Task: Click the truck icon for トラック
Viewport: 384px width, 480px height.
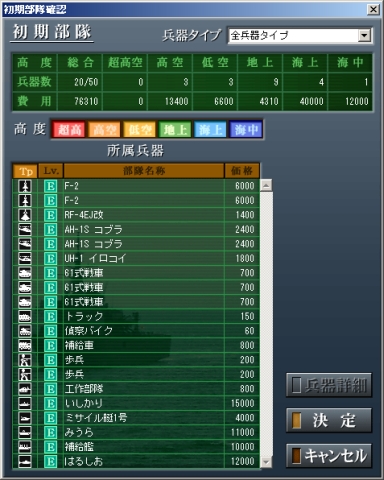Action: point(25,316)
